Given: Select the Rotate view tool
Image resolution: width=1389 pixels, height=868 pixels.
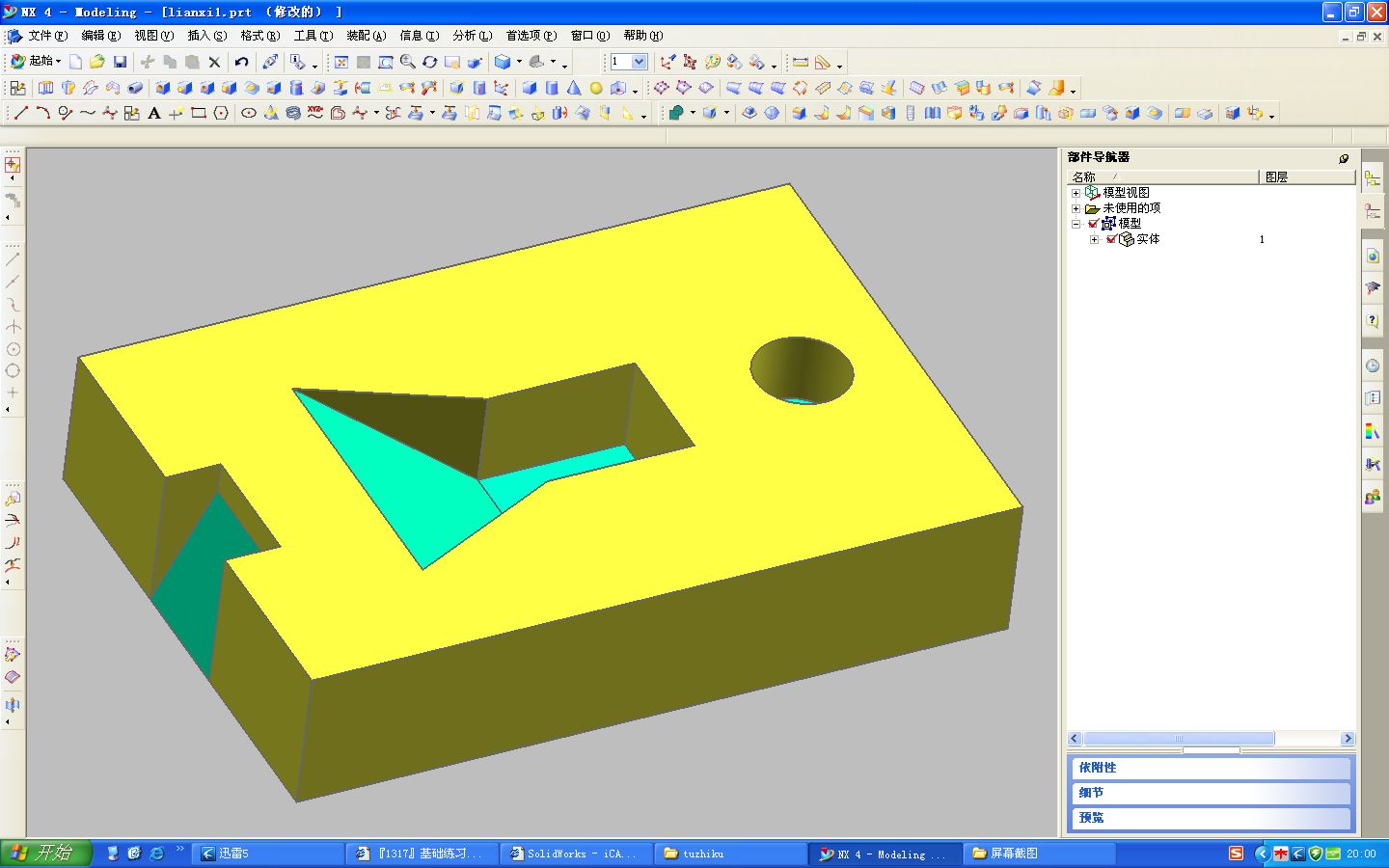Looking at the screenshot, I should [430, 62].
